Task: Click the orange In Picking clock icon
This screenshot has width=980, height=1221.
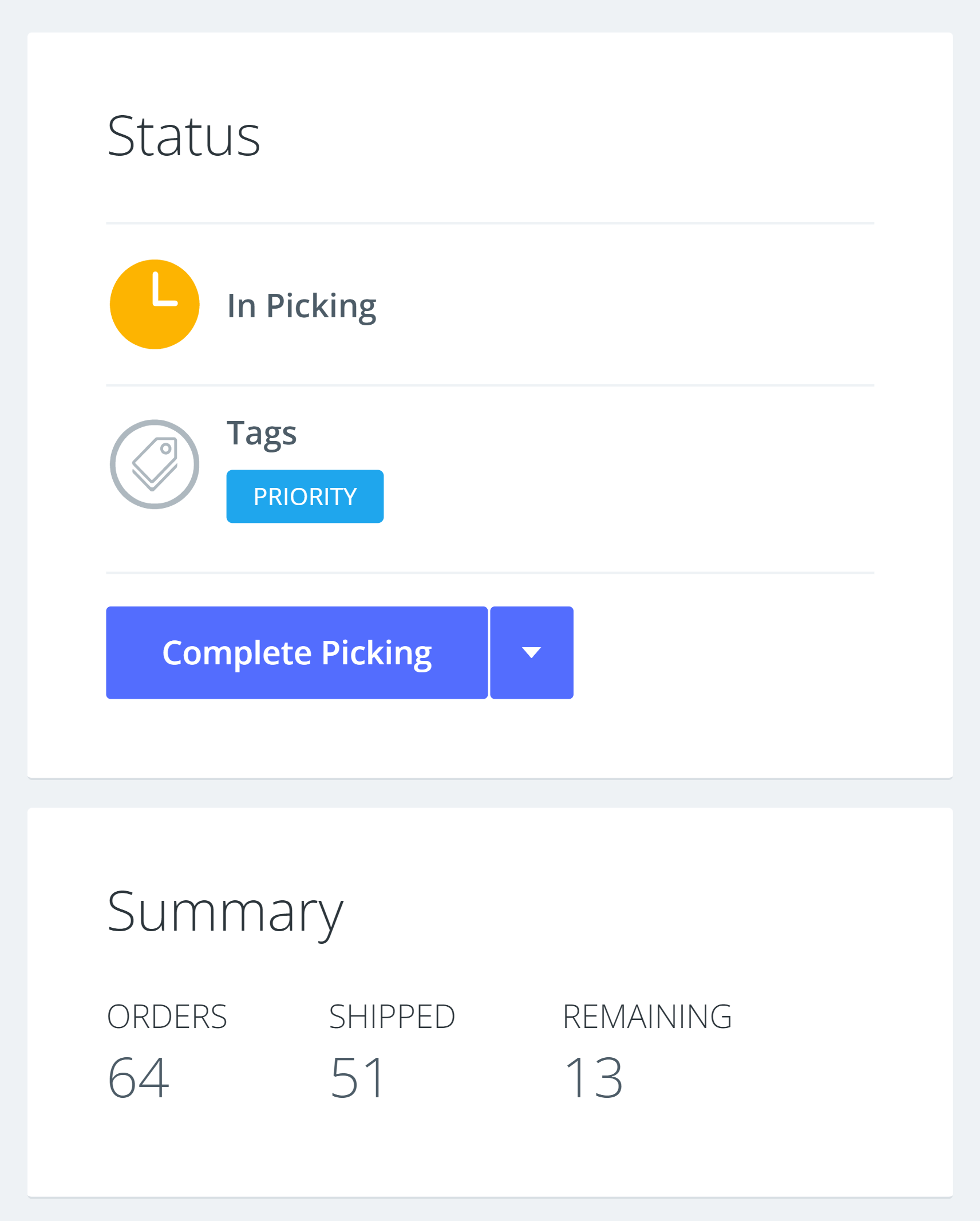Action: 154,304
